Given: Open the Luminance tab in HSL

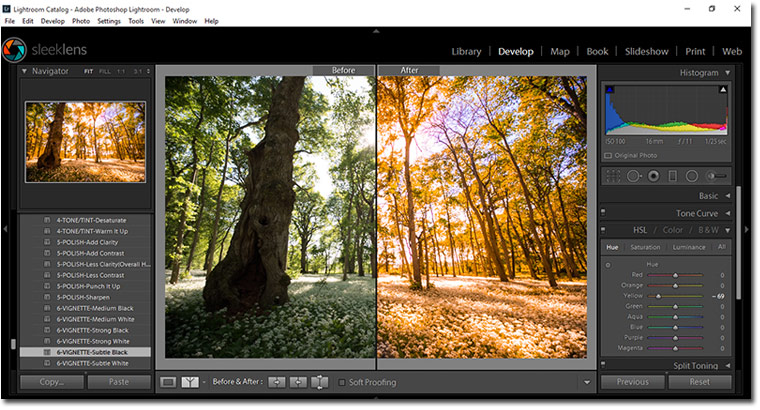Looking at the screenshot, I should coord(689,247).
